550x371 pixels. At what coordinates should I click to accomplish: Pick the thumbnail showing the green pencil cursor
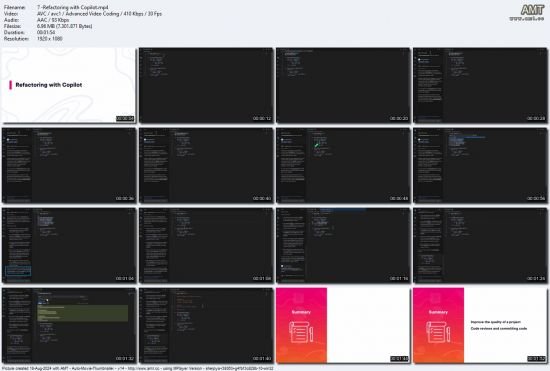[343, 165]
